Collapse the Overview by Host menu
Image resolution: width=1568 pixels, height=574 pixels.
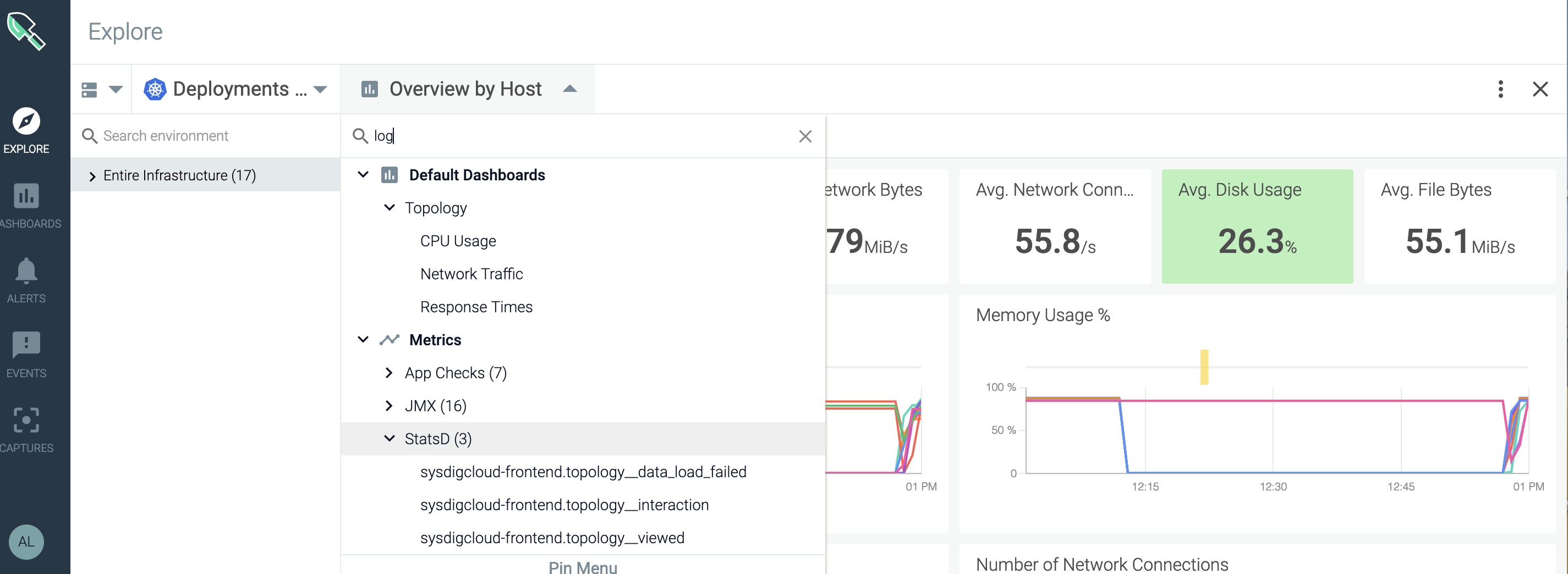[x=570, y=89]
